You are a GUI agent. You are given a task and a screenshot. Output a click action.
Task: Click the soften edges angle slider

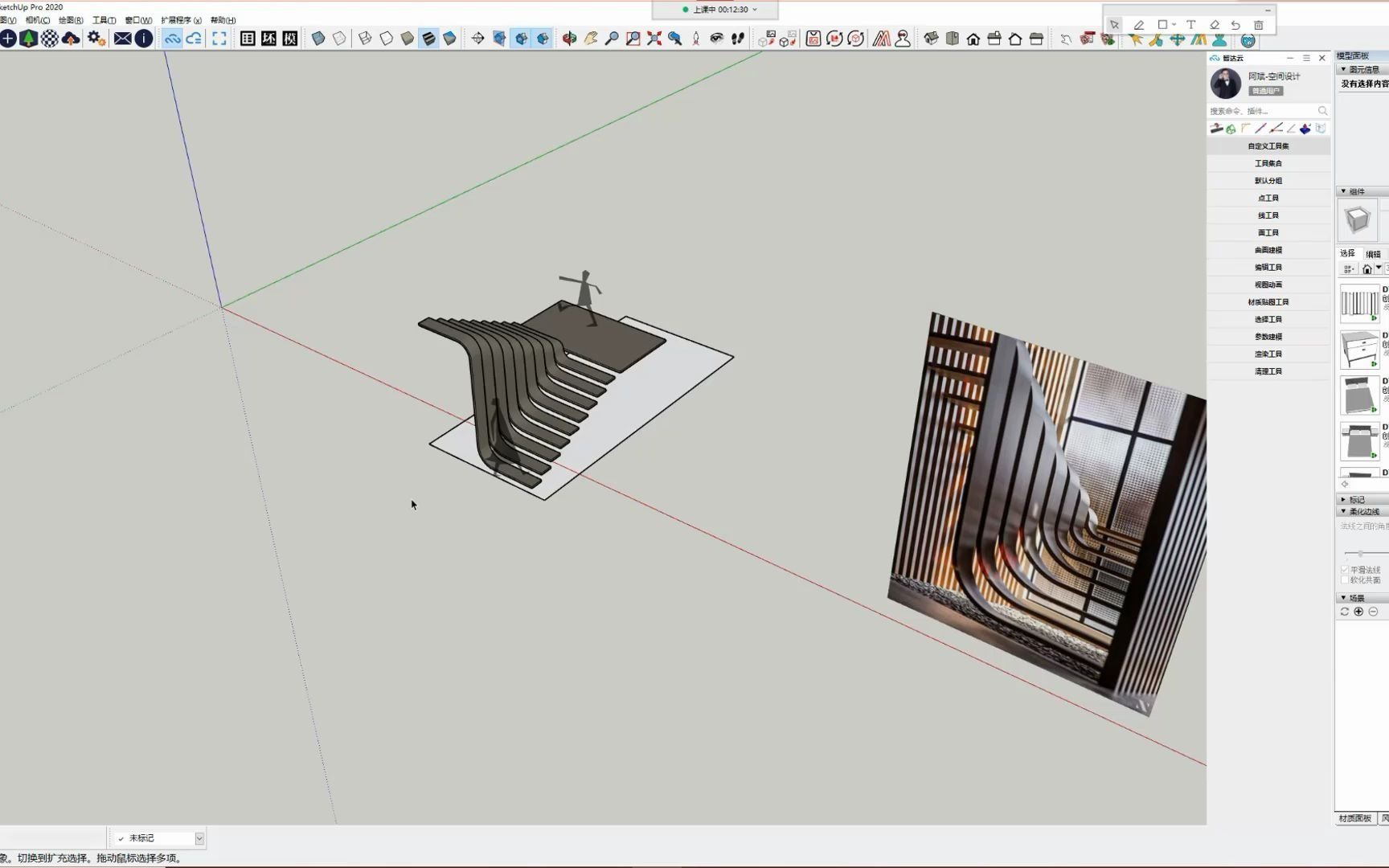pyautogui.click(x=1360, y=554)
